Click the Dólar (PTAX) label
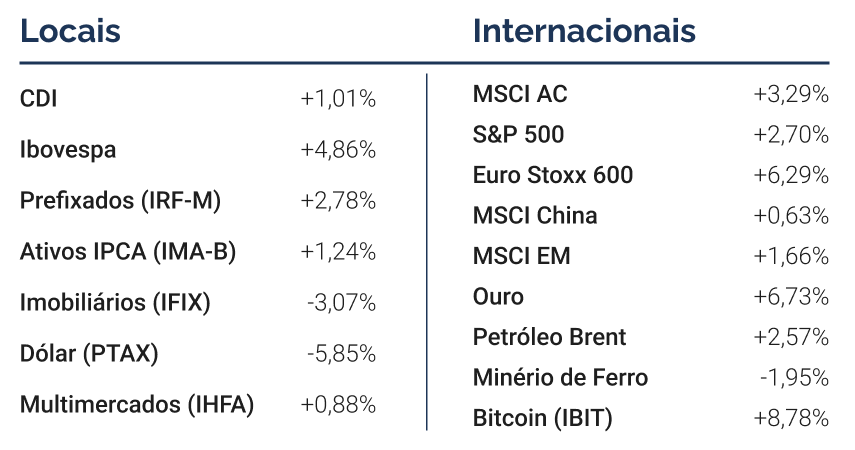The image size is (855, 450). click(89, 353)
